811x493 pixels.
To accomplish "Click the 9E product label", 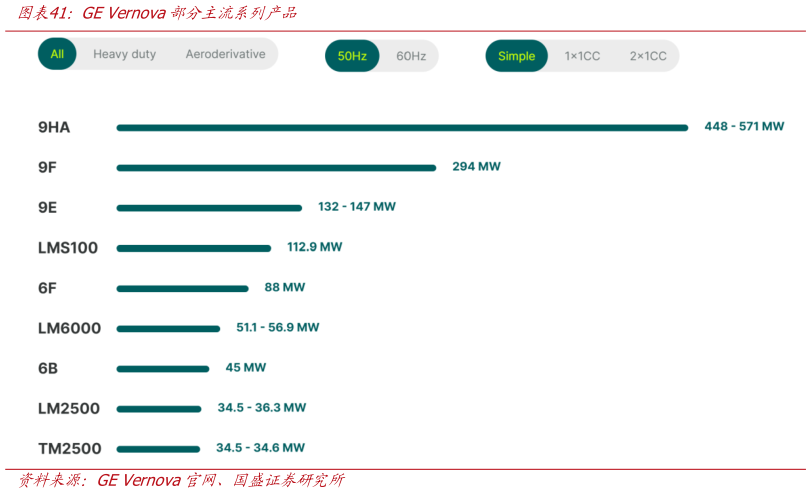I will (47, 207).
